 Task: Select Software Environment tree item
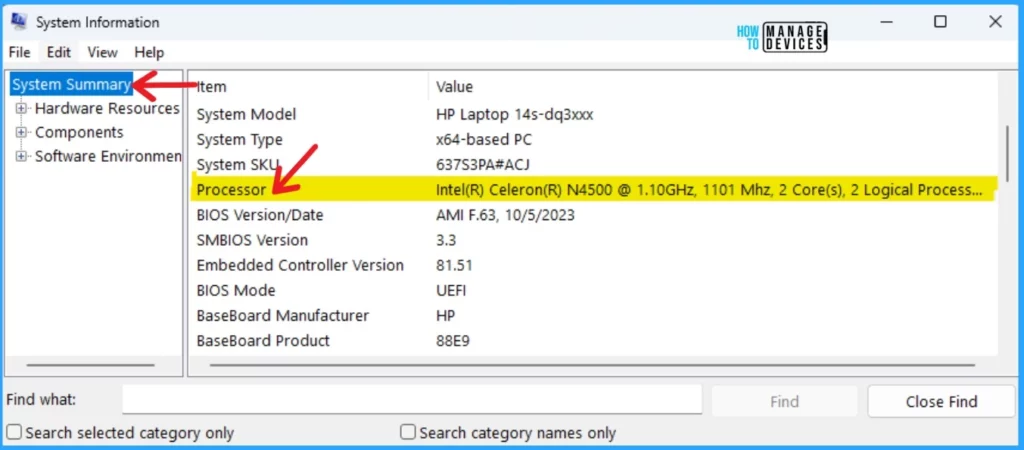point(108,157)
